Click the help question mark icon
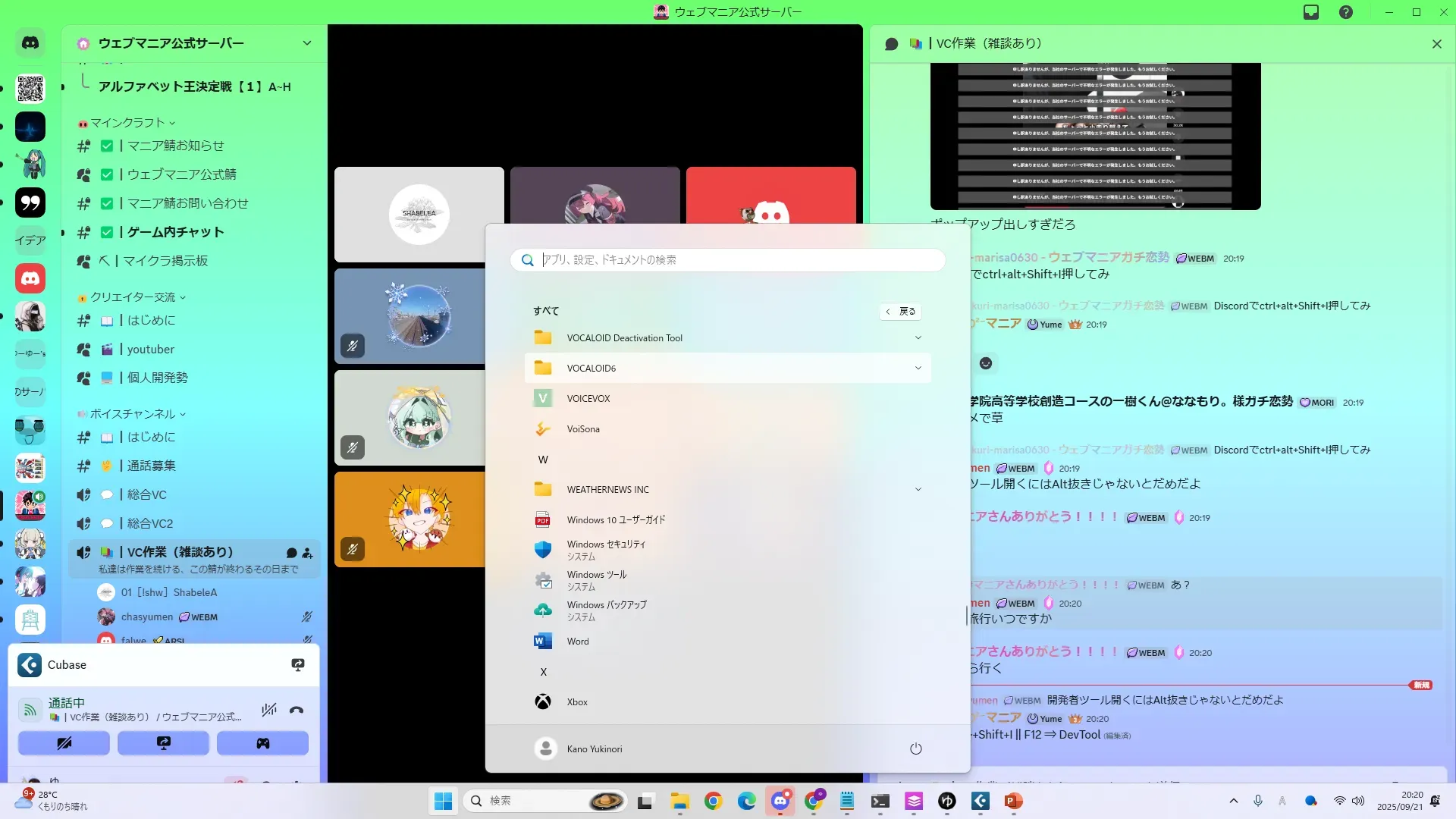The image size is (1456, 819). point(1346,12)
